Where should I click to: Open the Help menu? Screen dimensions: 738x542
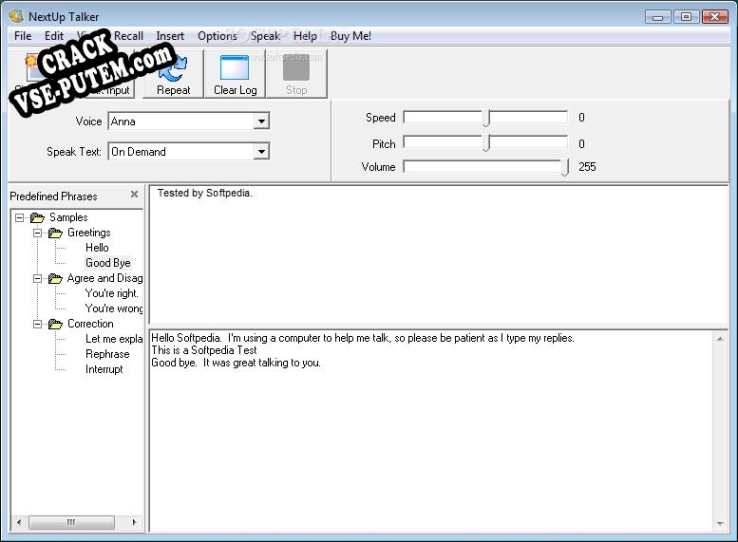click(x=305, y=36)
